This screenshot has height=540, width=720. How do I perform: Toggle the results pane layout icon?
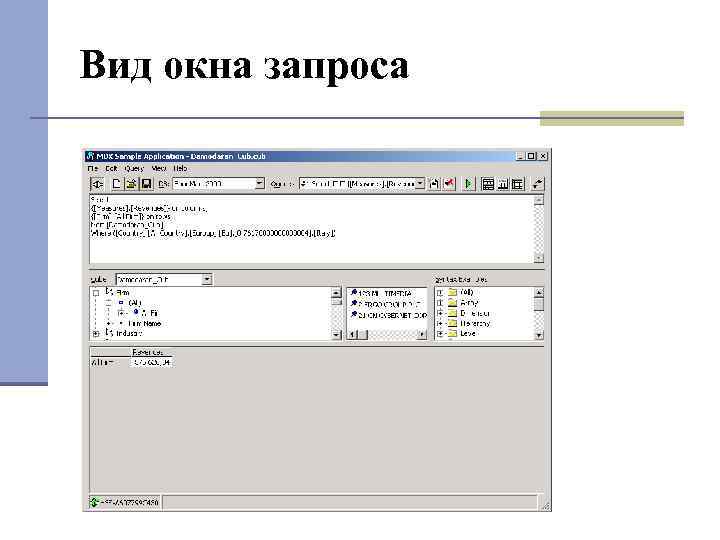(518, 184)
